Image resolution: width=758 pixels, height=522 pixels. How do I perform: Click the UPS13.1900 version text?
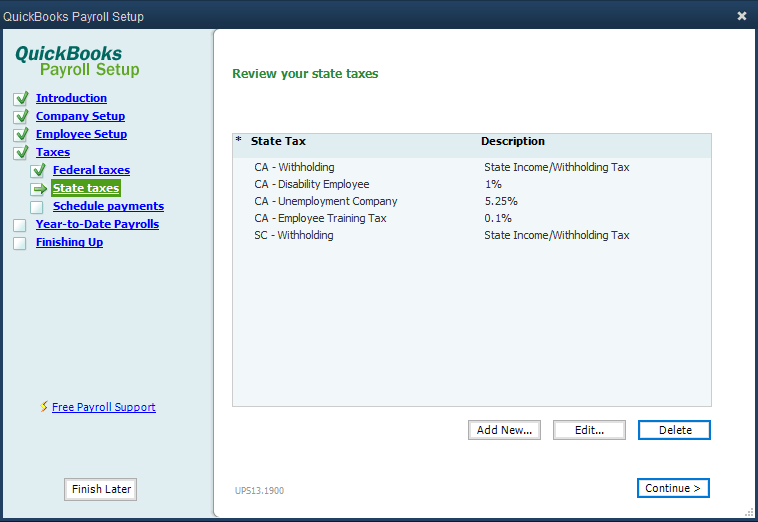259,491
